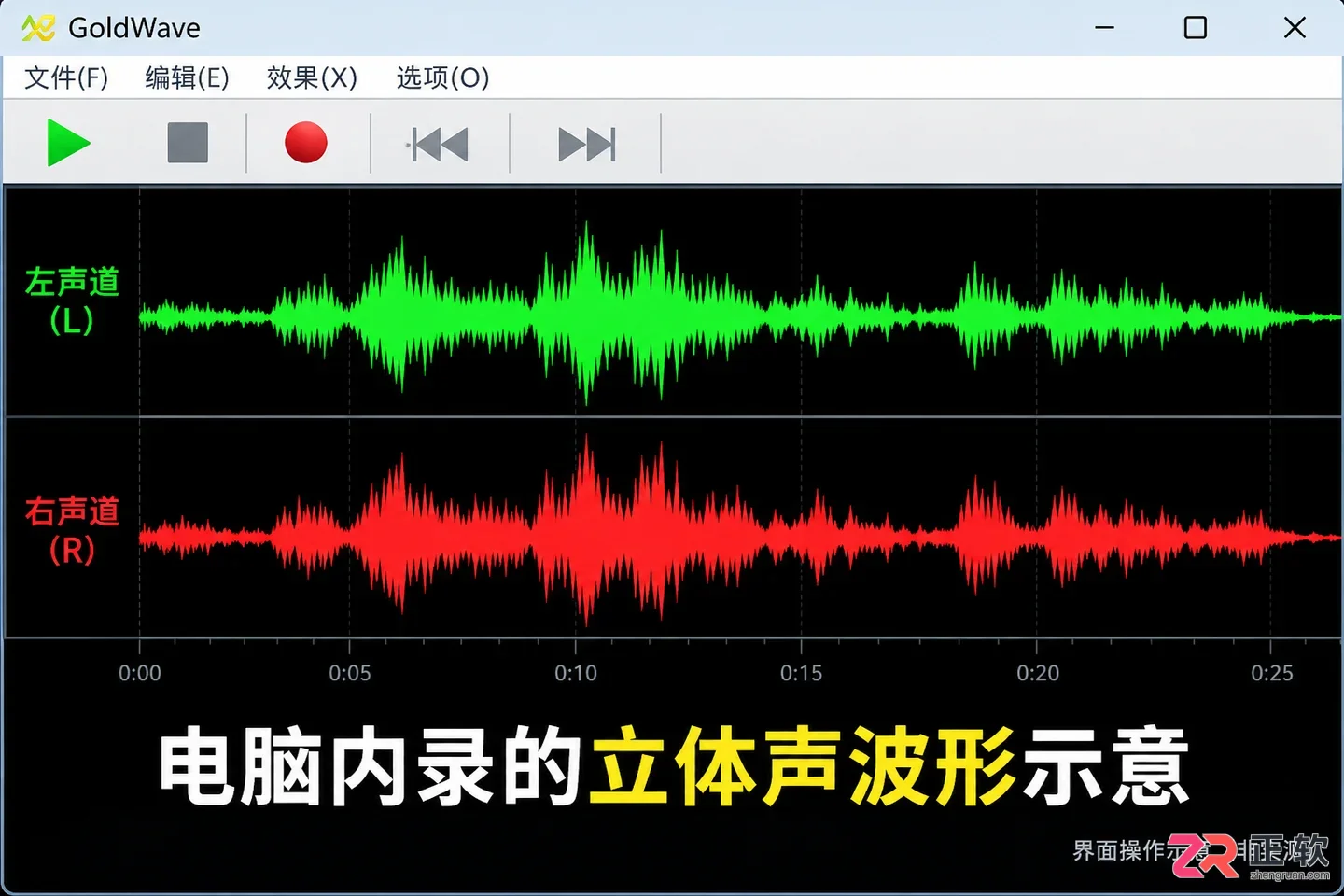Open the 效果(X) menu
The image size is (1344, 896).
point(312,77)
